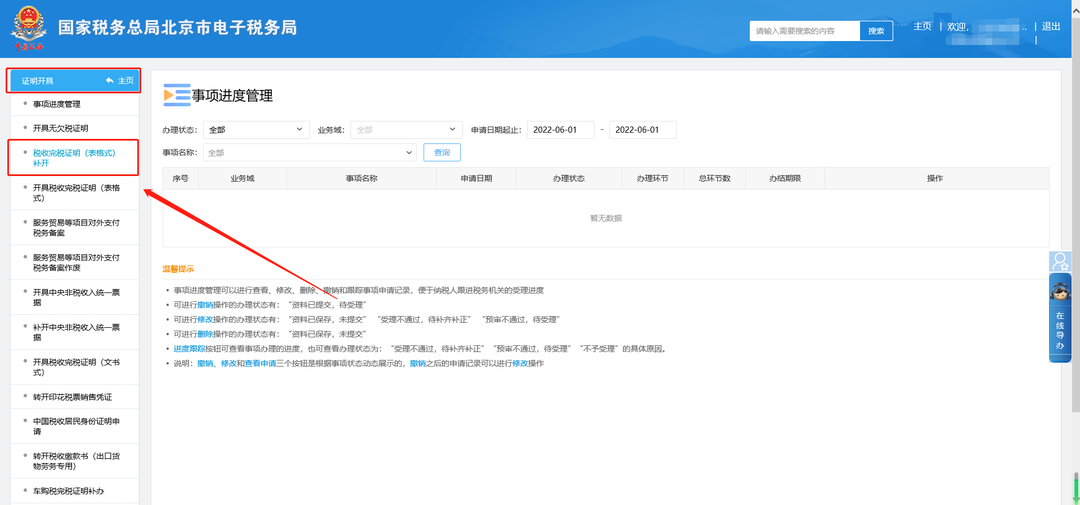Click 国家税务总局北京市电子税务局 site title
1080x505 pixels.
click(177, 28)
